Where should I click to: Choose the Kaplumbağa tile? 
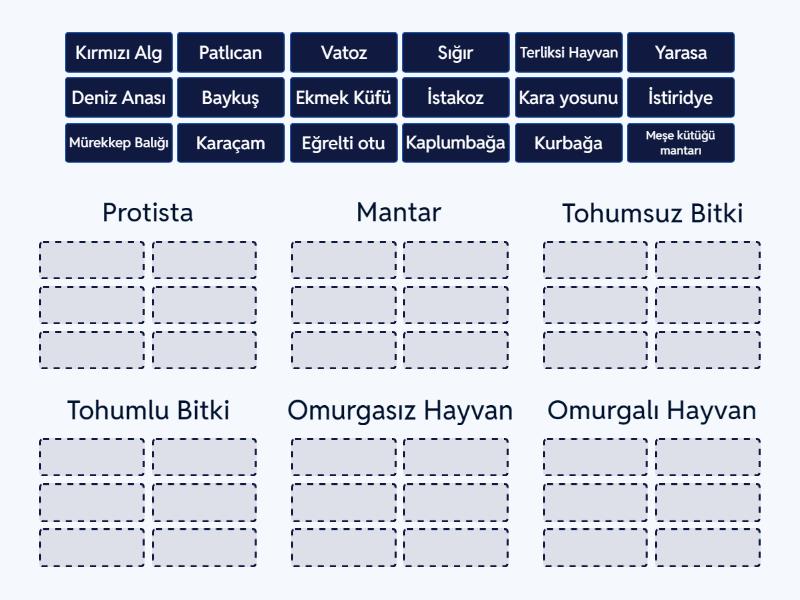(456, 143)
